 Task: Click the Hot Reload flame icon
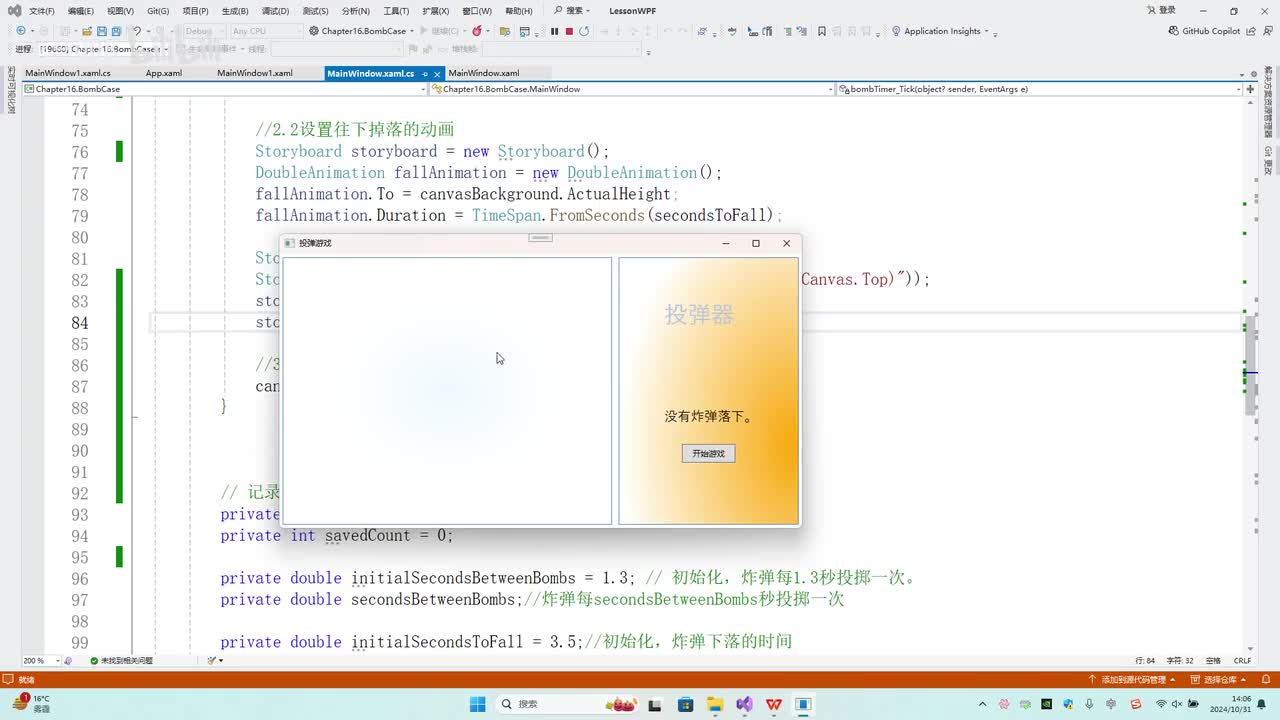coord(476,31)
